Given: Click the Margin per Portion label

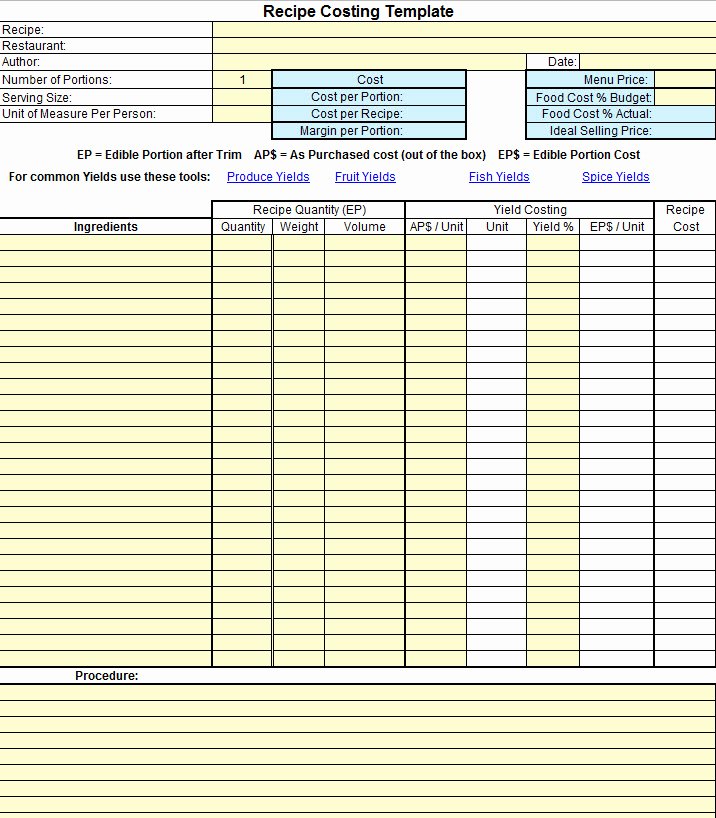Looking at the screenshot, I should 351,131.
